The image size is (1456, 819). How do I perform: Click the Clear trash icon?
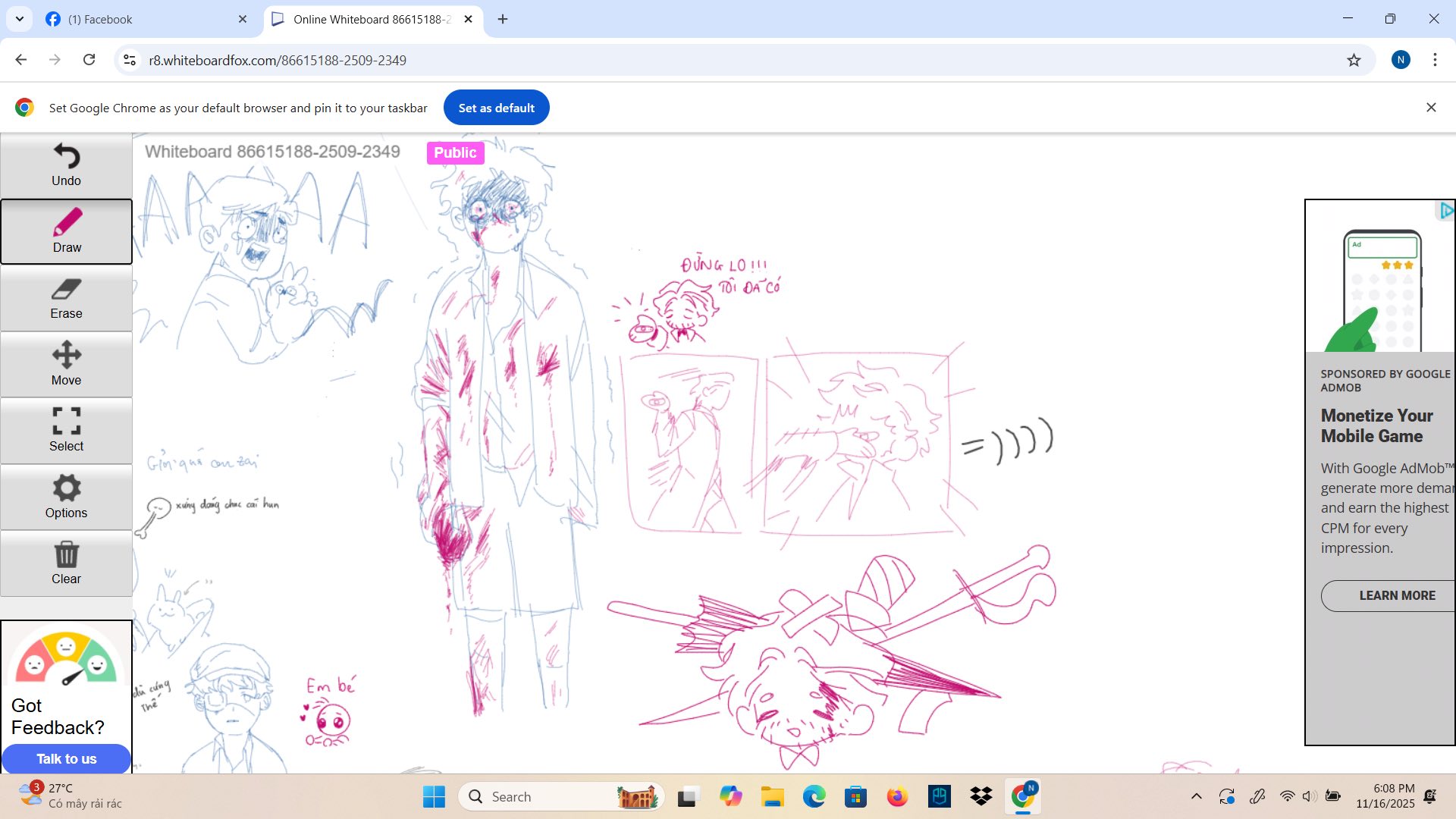[66, 563]
